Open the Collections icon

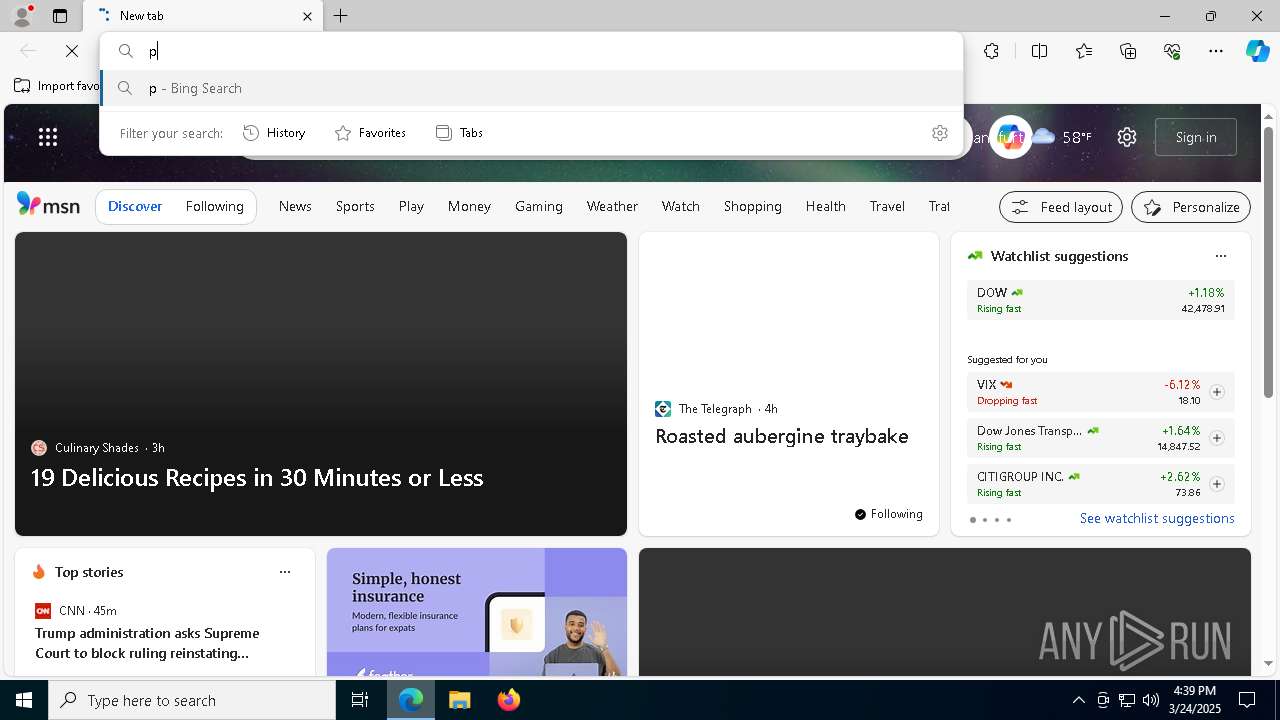1128,51
